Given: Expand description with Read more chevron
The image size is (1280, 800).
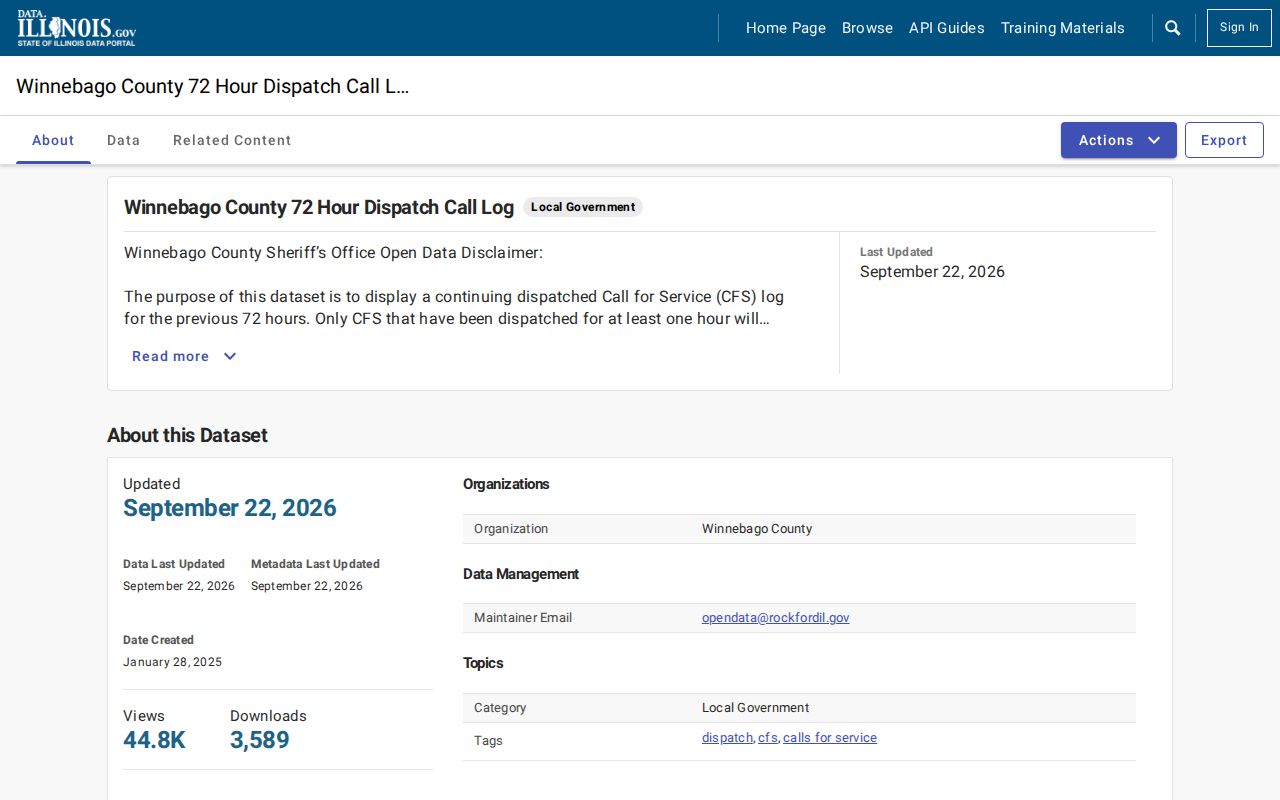Looking at the screenshot, I should (x=184, y=356).
